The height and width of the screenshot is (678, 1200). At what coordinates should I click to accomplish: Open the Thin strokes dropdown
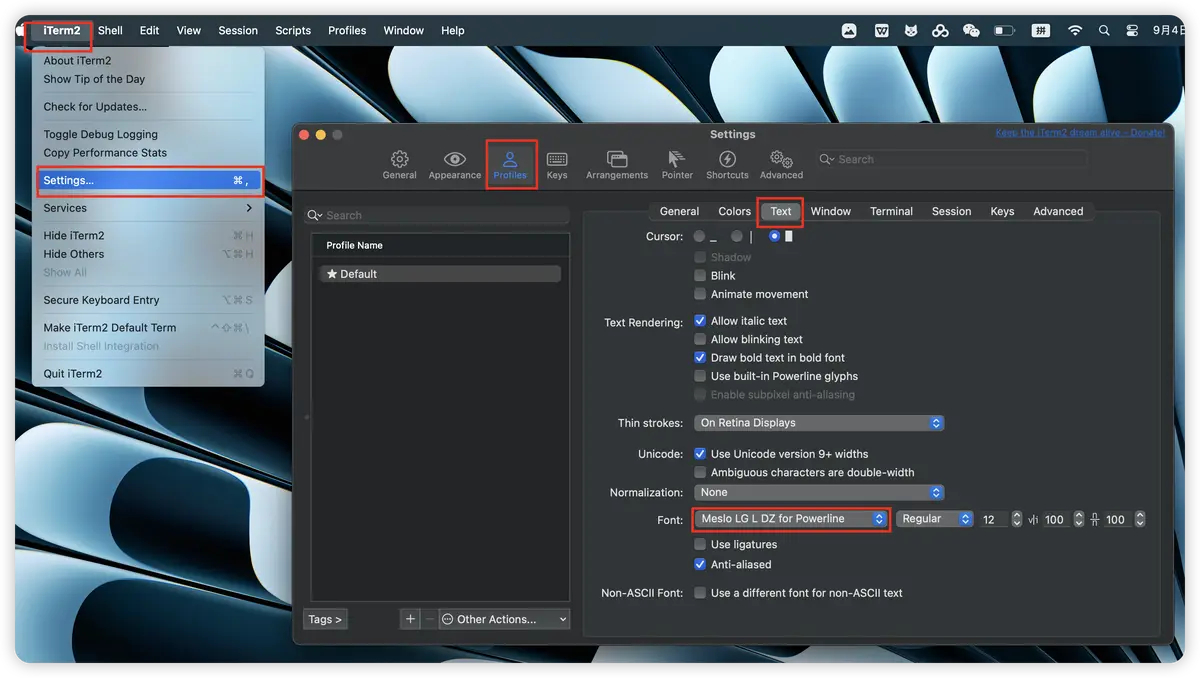pyautogui.click(x=819, y=423)
